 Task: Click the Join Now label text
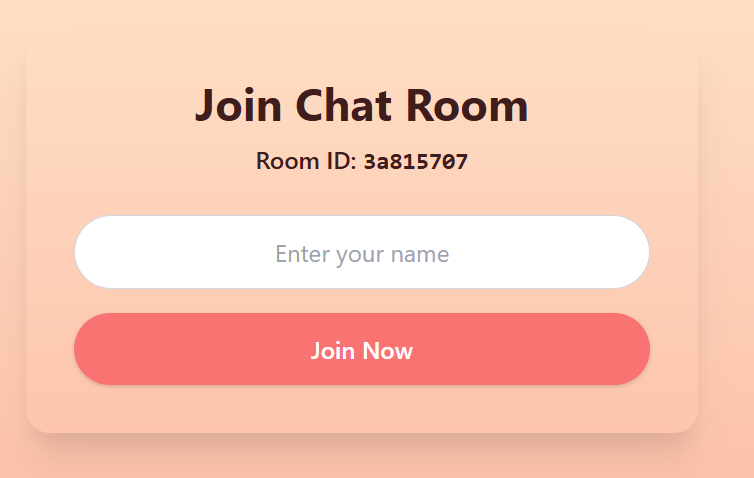coord(362,351)
